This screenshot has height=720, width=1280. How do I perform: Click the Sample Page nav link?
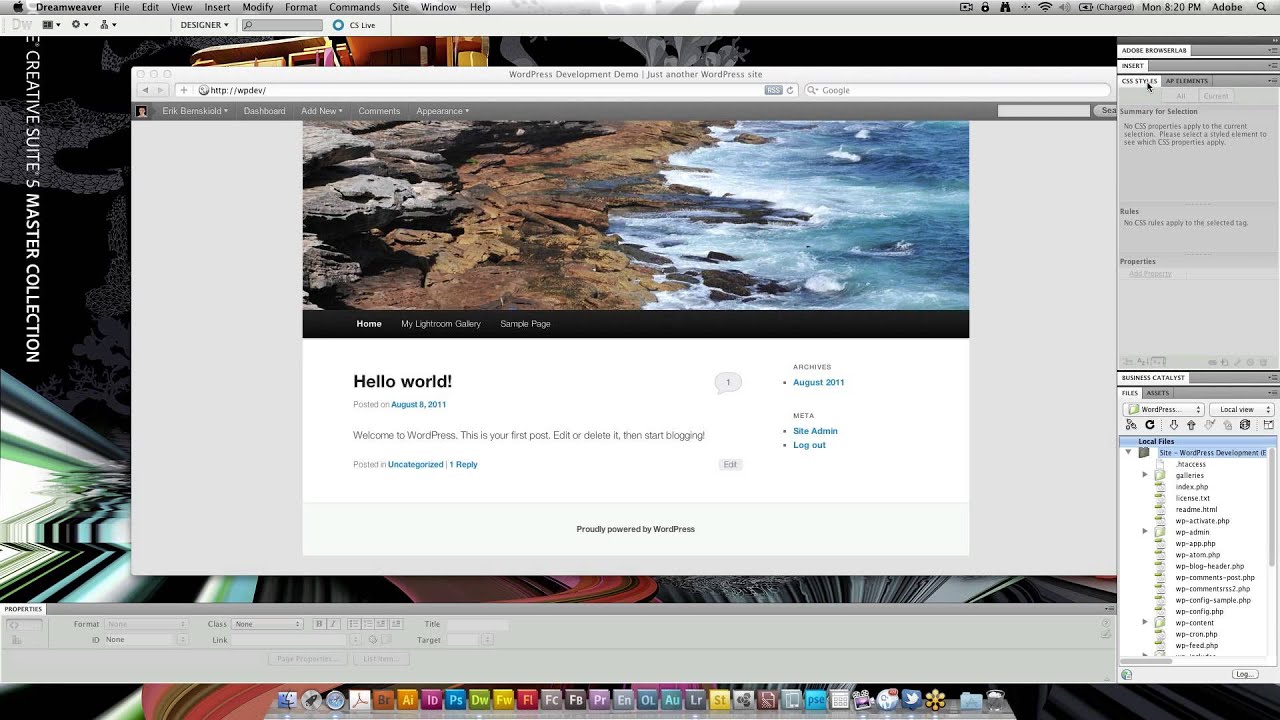pos(525,324)
